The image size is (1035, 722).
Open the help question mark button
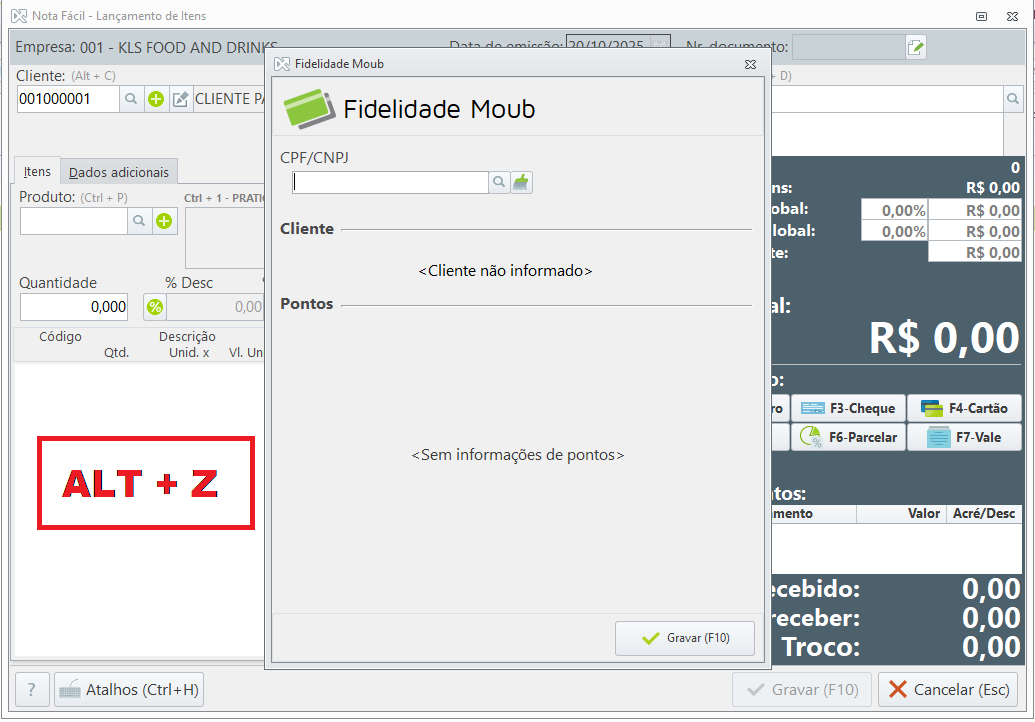tap(32, 690)
